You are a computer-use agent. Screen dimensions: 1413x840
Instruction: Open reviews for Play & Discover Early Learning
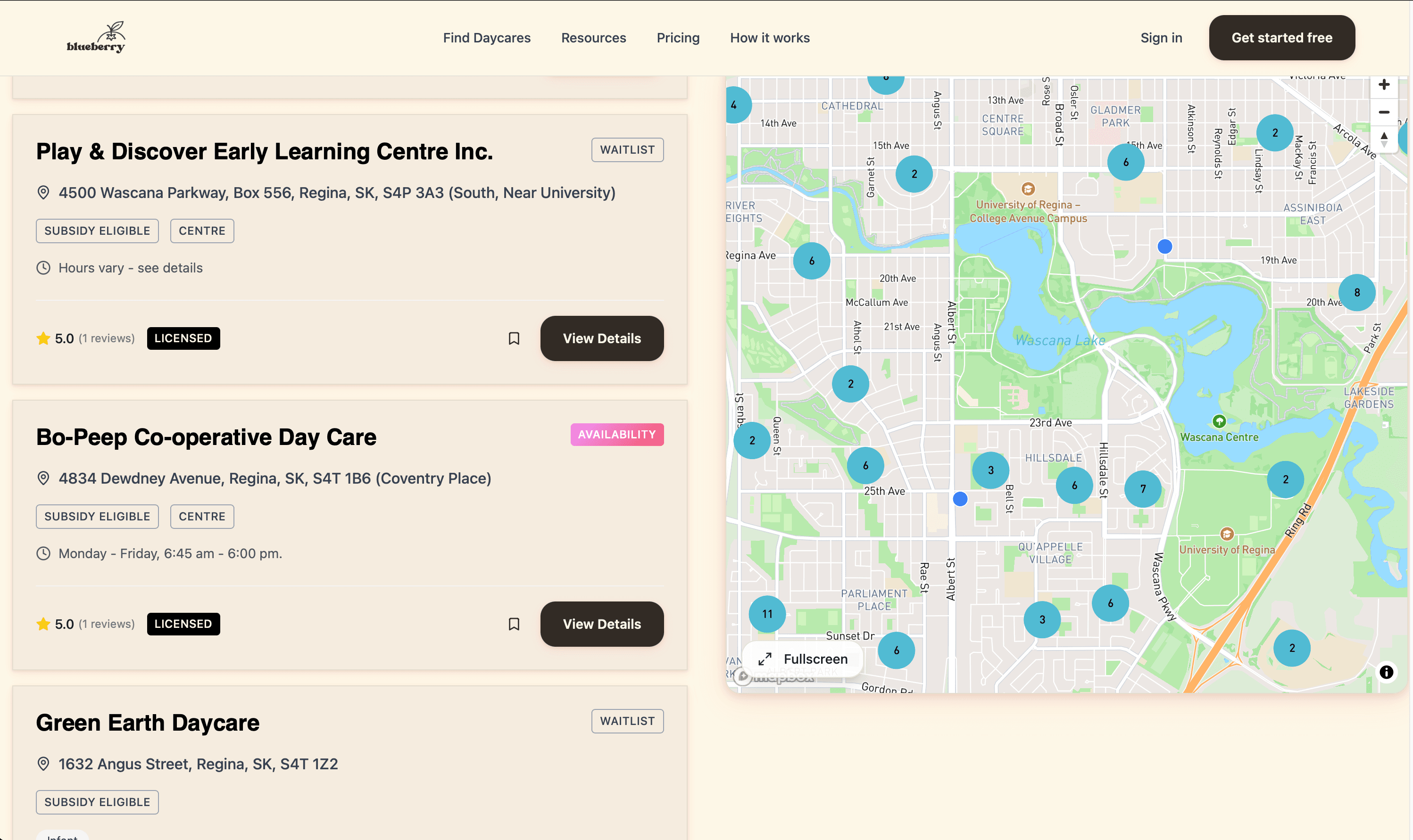tap(106, 338)
